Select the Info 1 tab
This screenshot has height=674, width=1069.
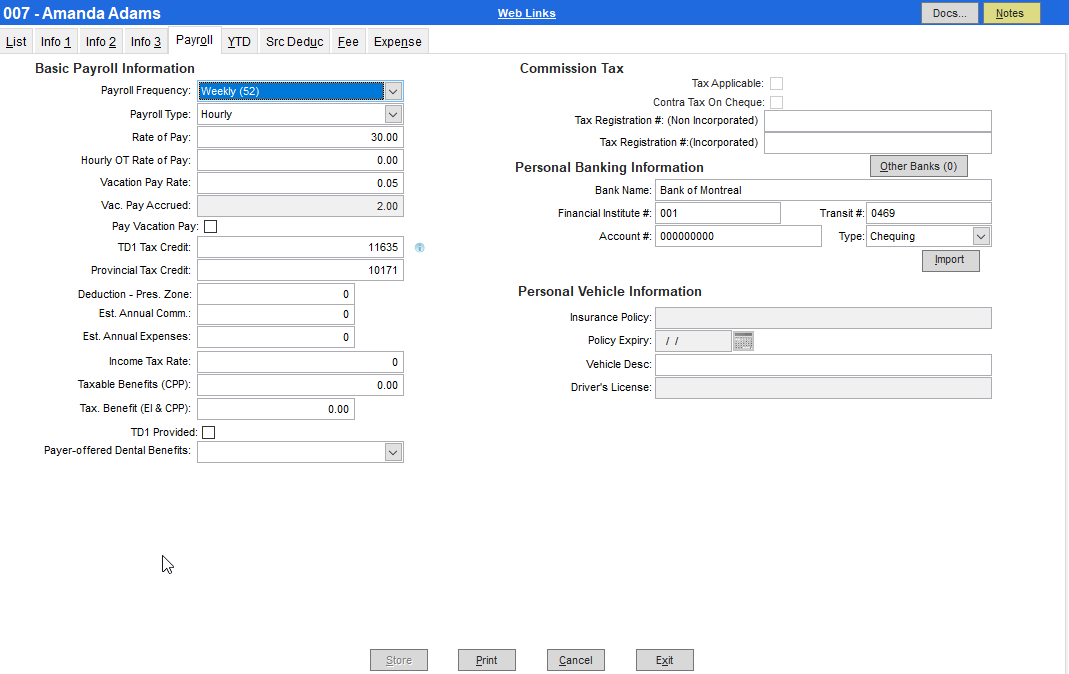point(55,41)
